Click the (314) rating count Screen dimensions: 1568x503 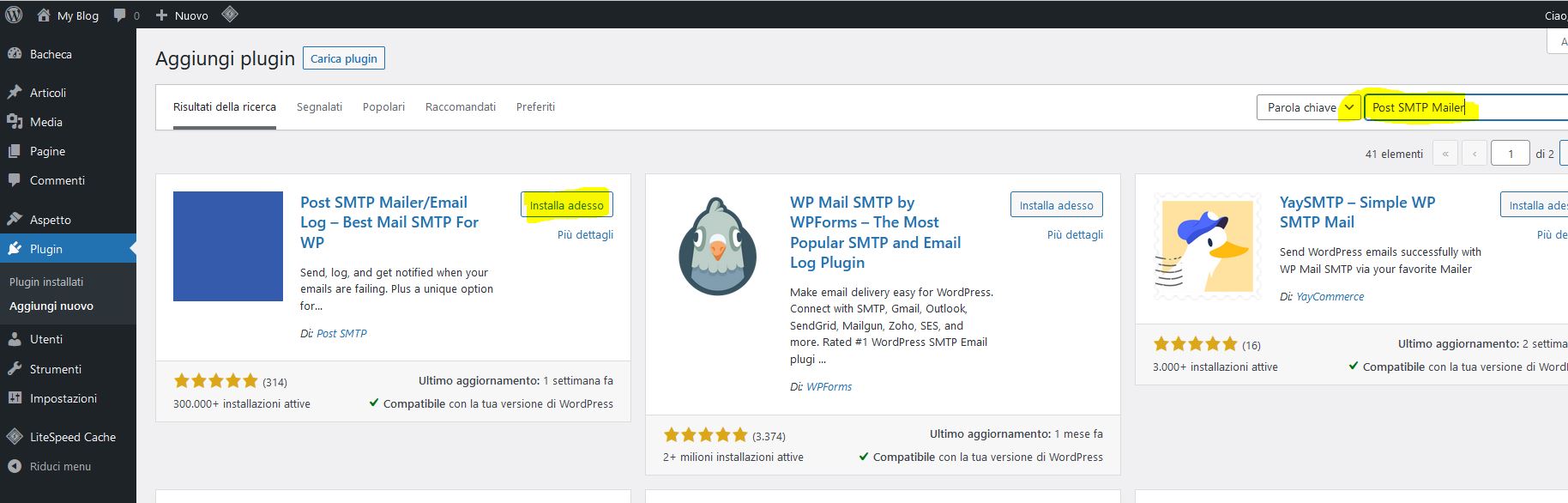[274, 382]
